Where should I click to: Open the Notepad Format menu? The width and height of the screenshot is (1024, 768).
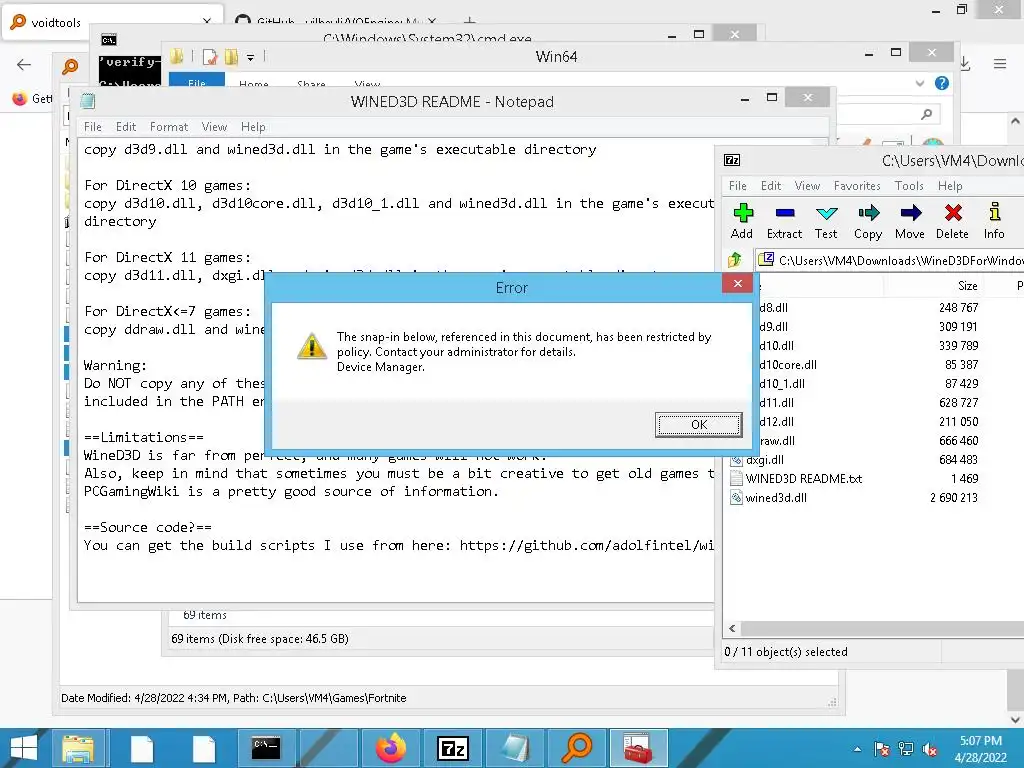(x=168, y=127)
